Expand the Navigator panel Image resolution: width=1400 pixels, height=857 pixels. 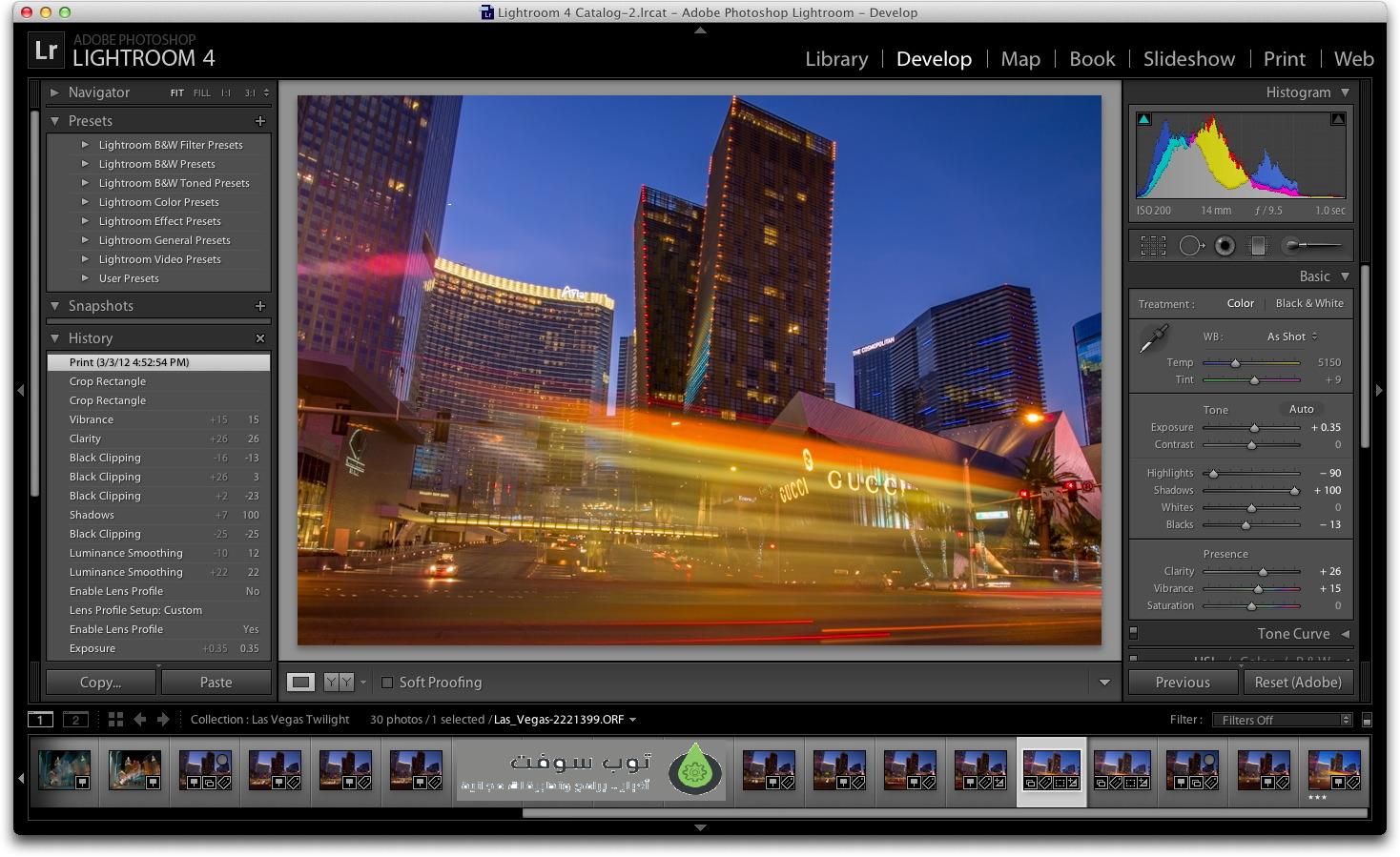click(54, 92)
